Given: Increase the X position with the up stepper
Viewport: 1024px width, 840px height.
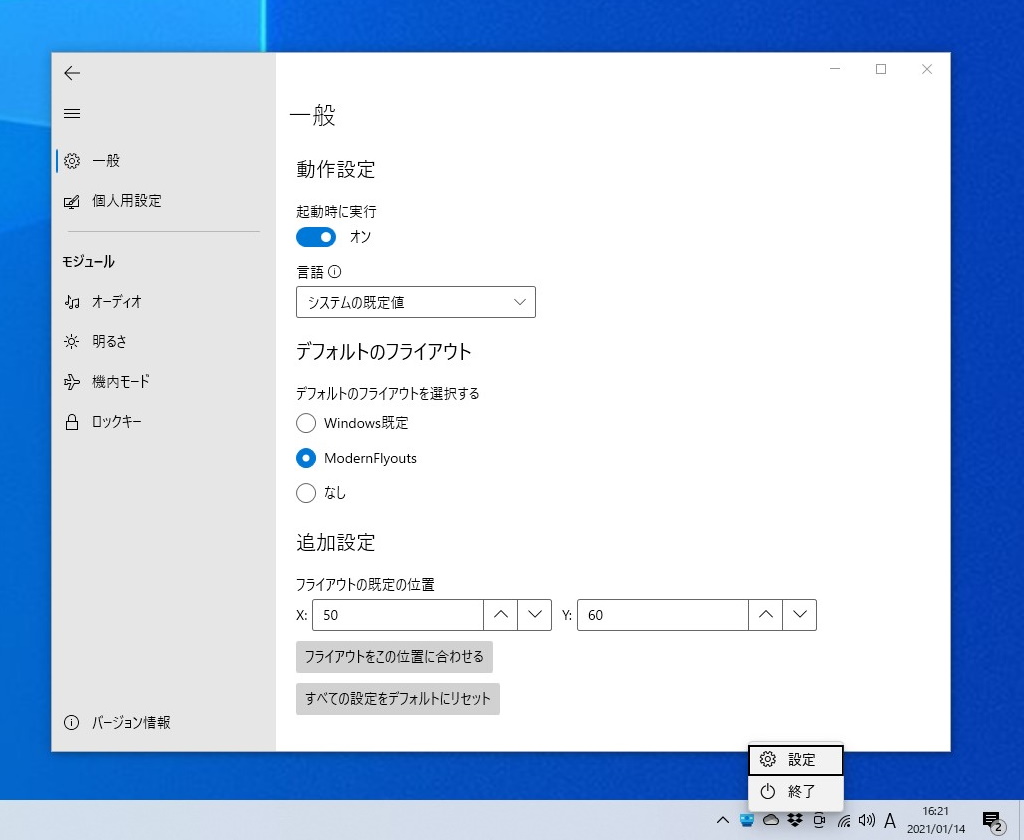Looking at the screenshot, I should (501, 615).
